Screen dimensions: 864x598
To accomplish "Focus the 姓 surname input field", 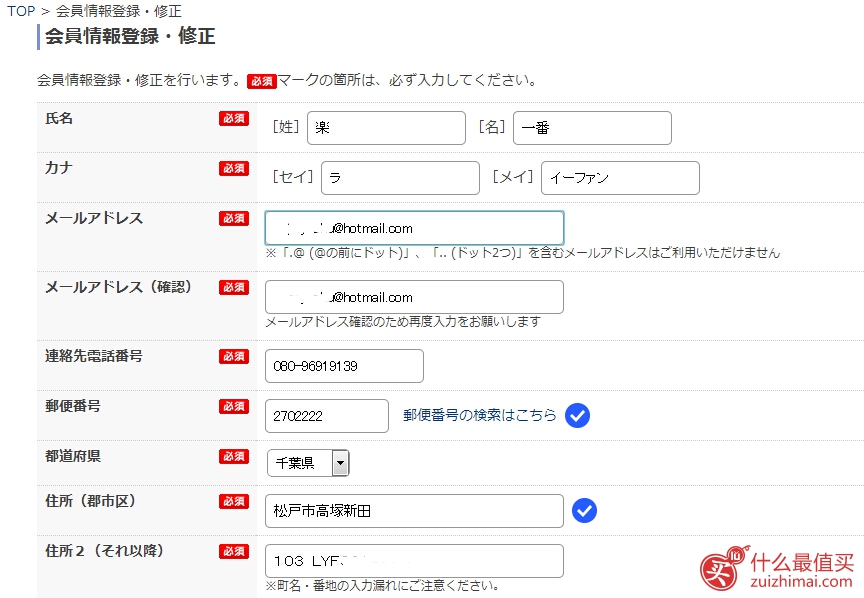I will click(x=386, y=128).
